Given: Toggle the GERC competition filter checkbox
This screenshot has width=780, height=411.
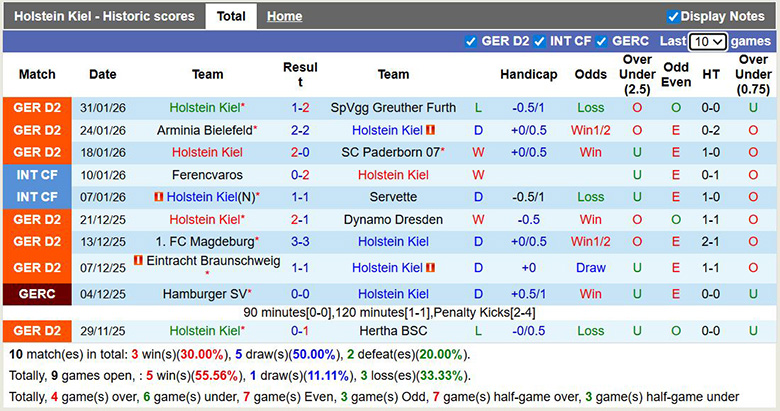Looking at the screenshot, I should pyautogui.click(x=602, y=42).
